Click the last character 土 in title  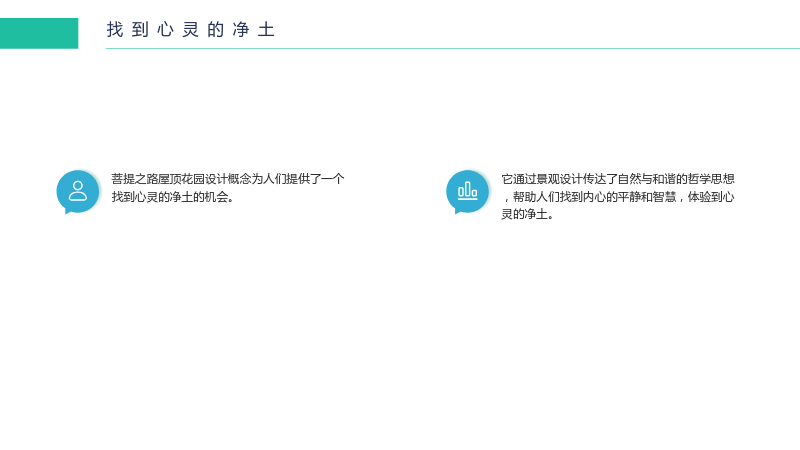266,30
